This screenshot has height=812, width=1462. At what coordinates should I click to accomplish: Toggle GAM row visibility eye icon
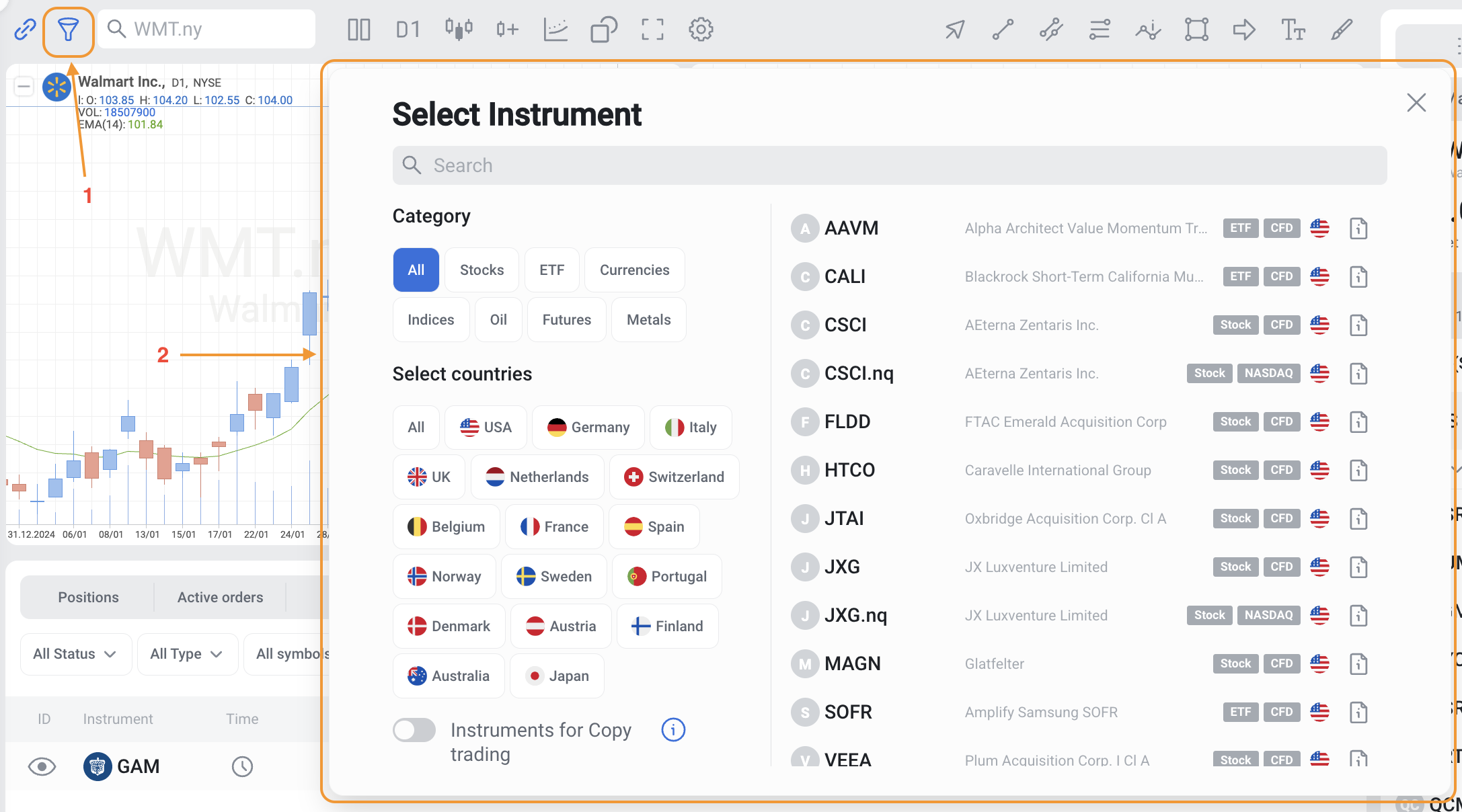click(42, 766)
